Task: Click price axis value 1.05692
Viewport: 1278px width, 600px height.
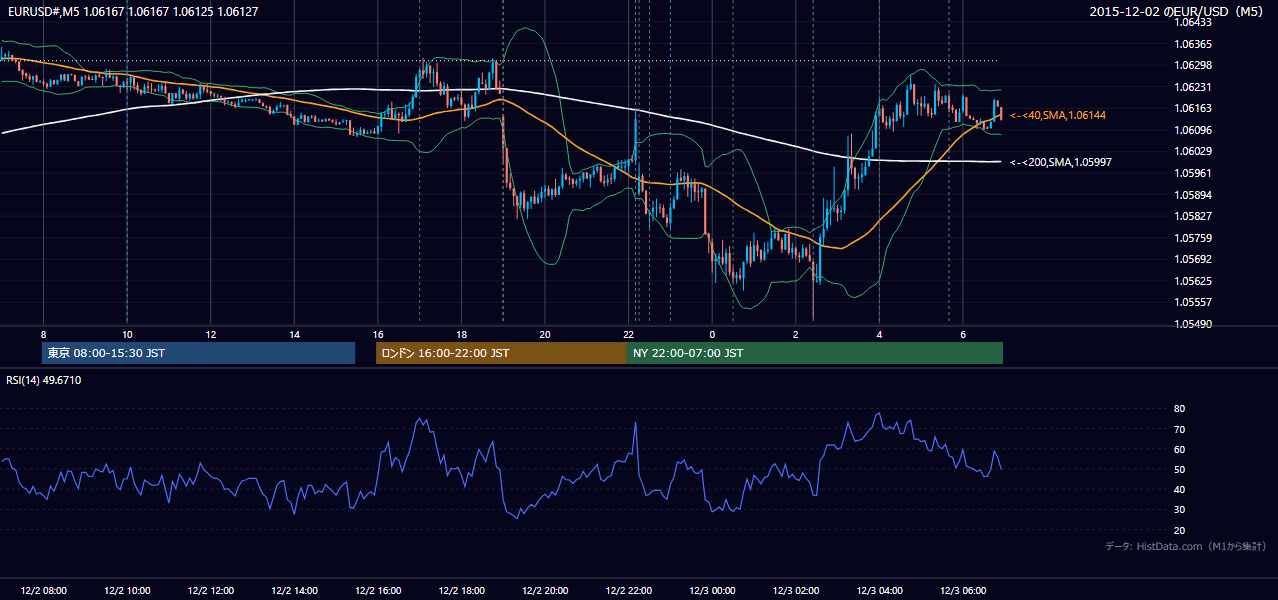Action: click(1193, 259)
